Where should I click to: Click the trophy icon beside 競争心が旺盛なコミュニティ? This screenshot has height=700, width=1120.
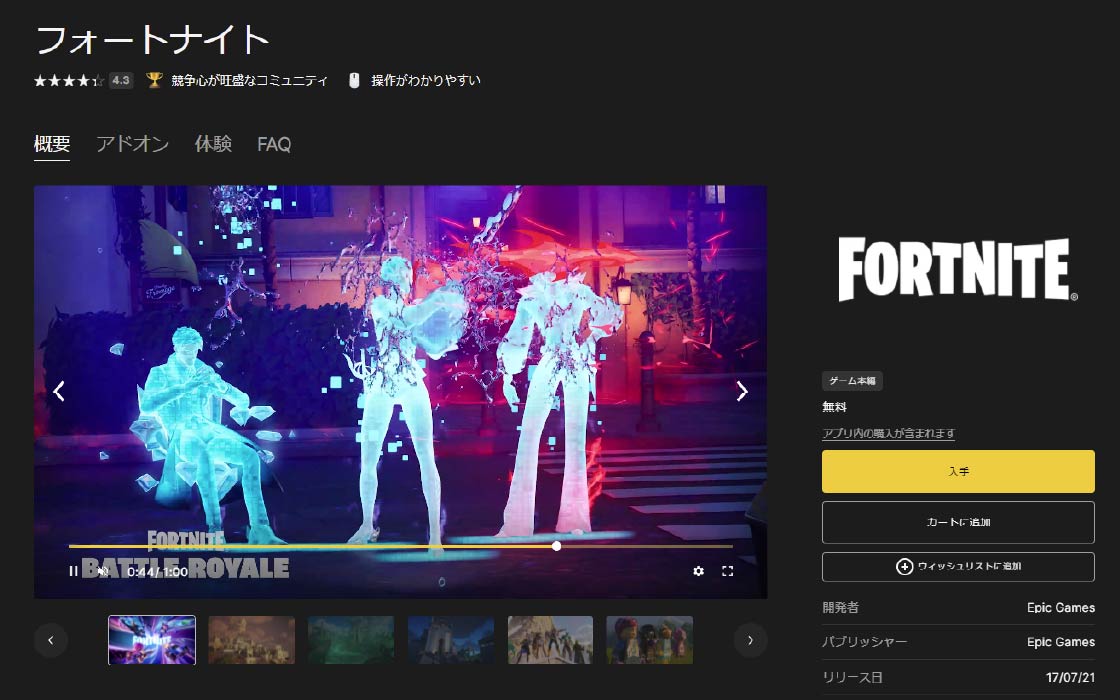pyautogui.click(x=154, y=80)
